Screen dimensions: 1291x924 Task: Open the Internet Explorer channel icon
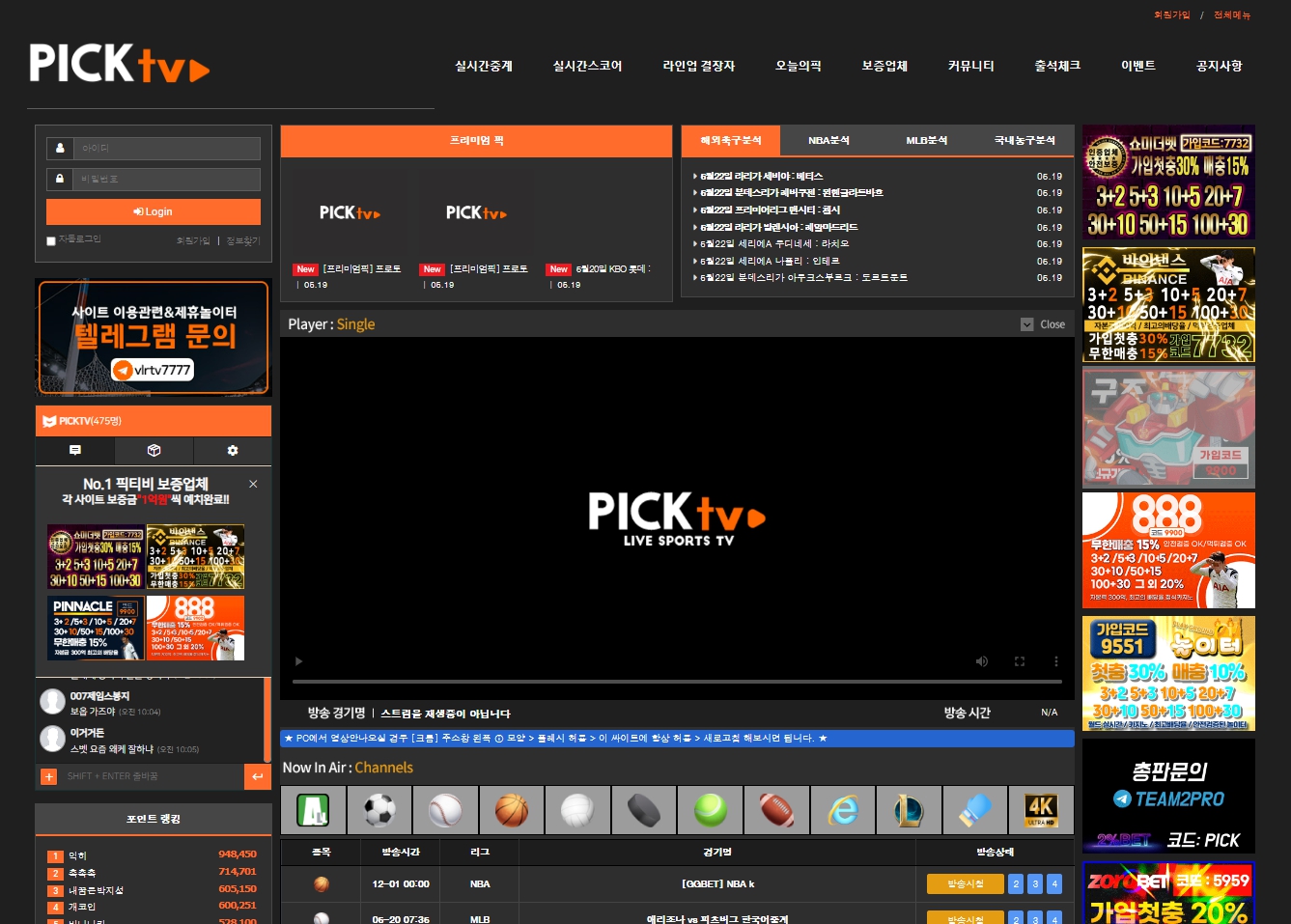(x=843, y=810)
